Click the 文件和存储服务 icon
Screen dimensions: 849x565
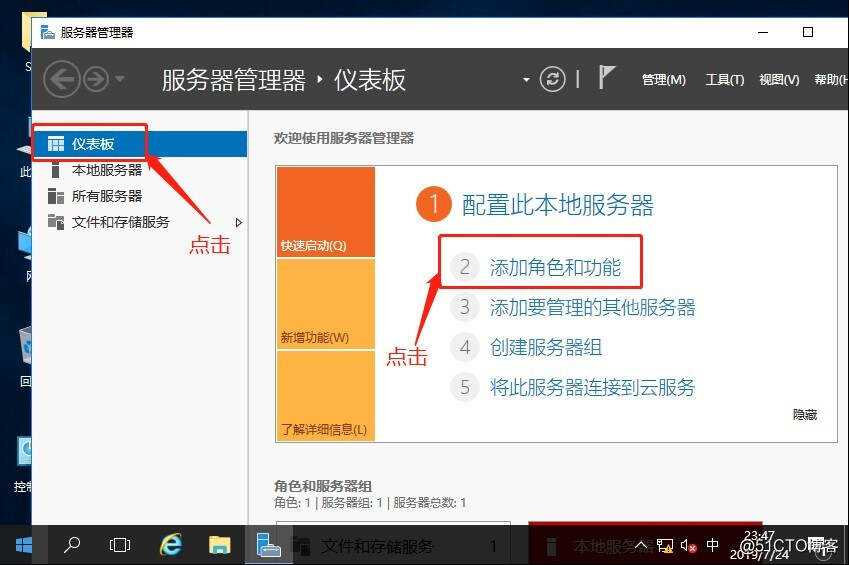point(56,222)
